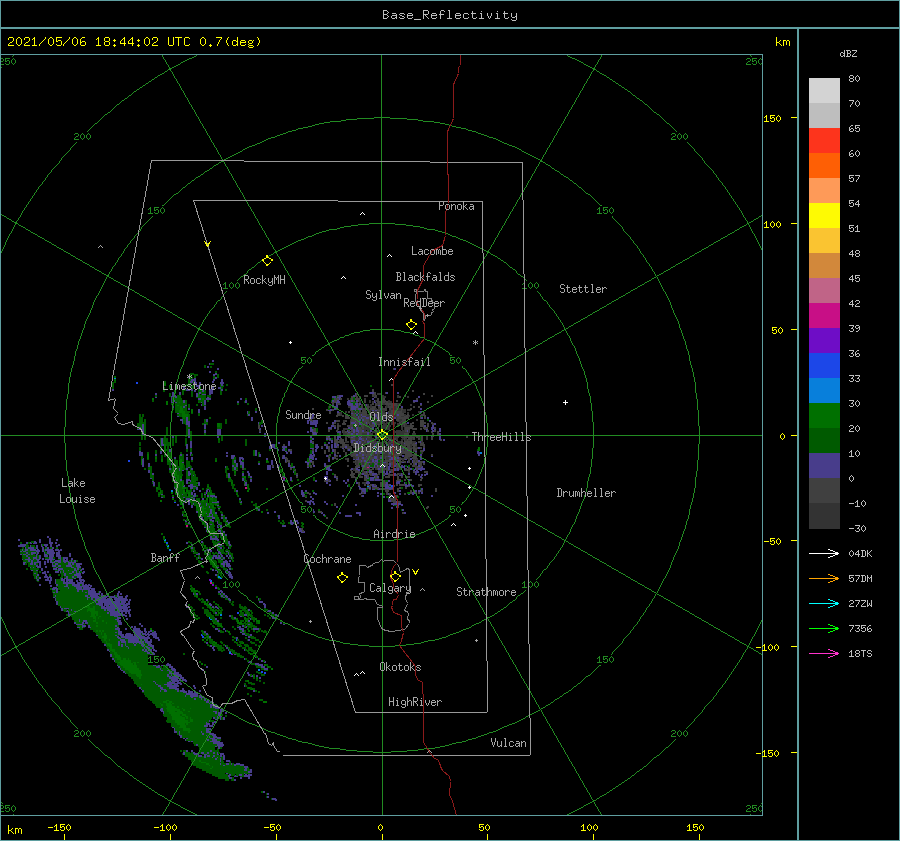This screenshot has height=841, width=900.
Task: Click the white asterisk marker east of Innisfail
Action: (475, 343)
